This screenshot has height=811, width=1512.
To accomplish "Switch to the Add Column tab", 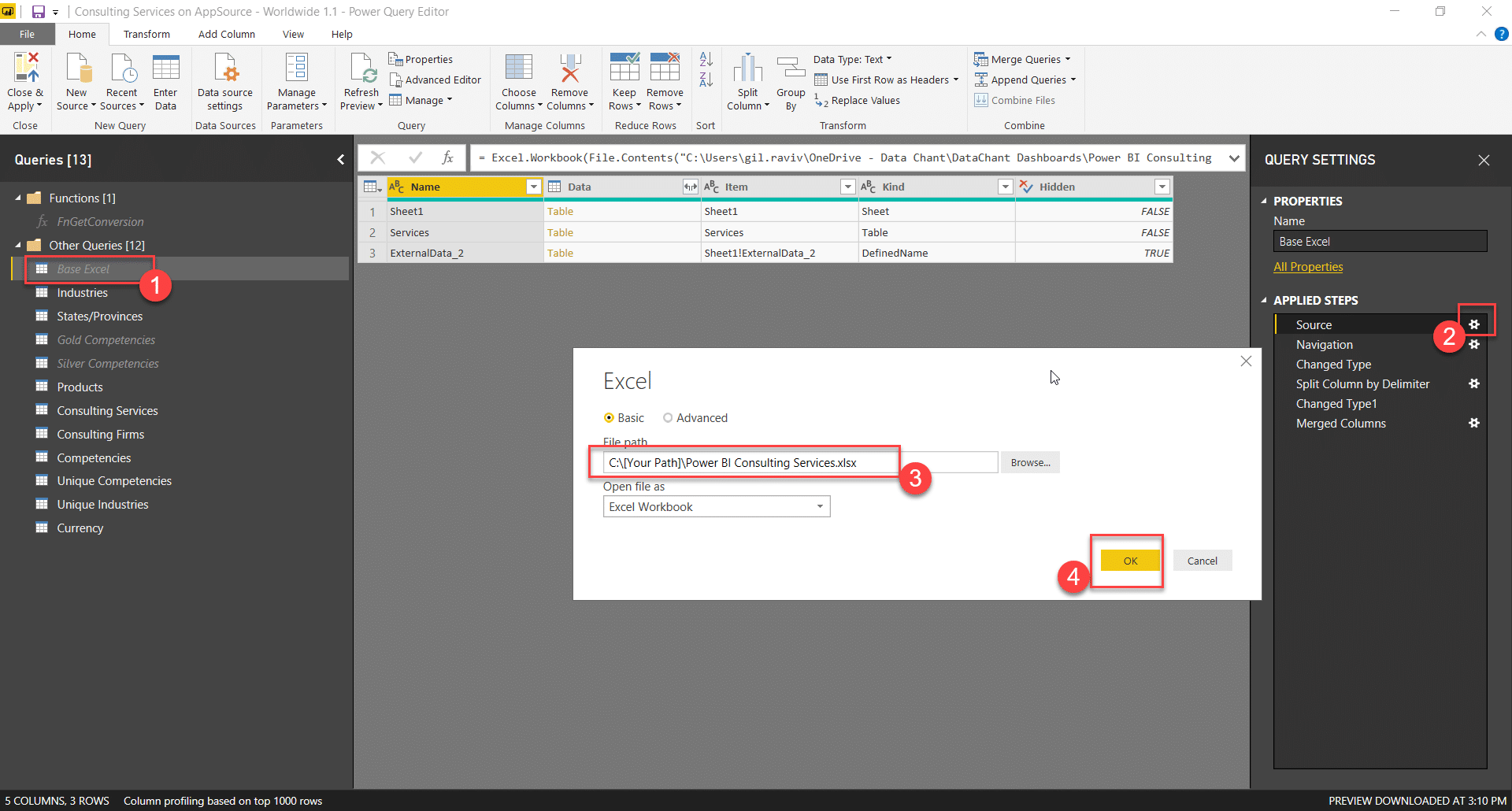I will click(227, 34).
